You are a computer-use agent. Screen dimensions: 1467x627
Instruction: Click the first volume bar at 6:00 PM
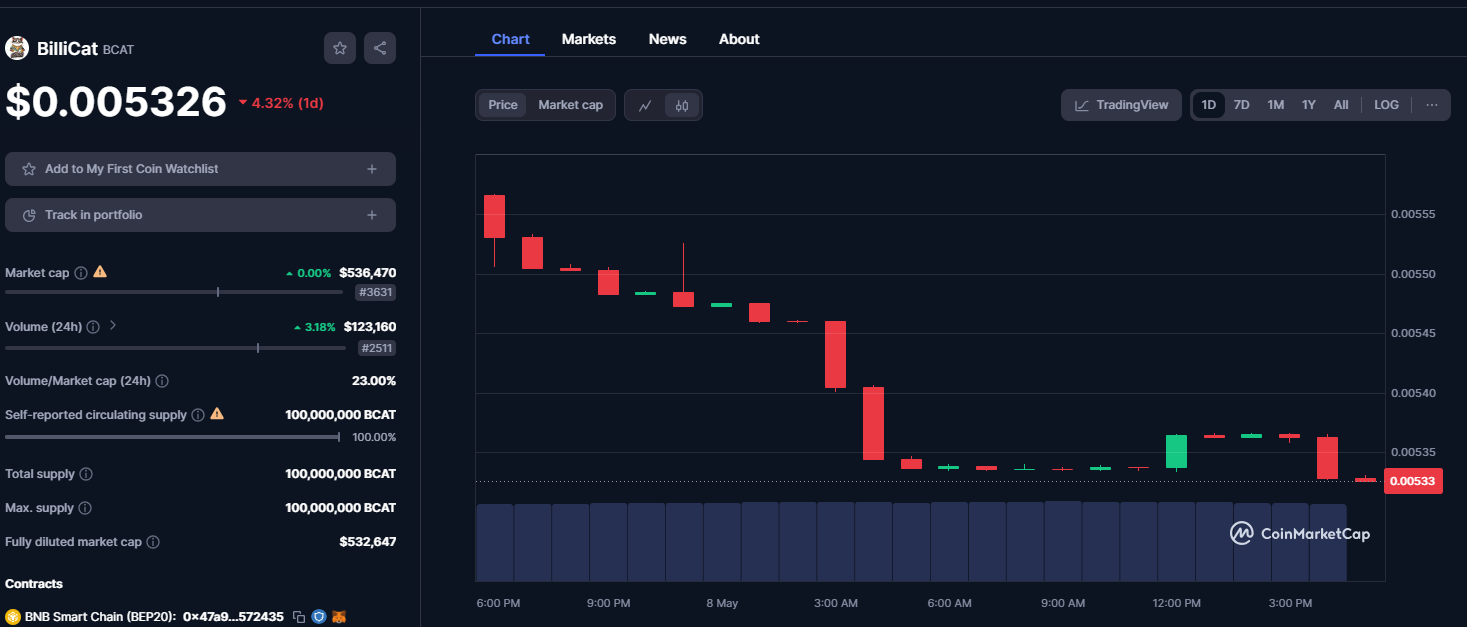pyautogui.click(x=495, y=543)
